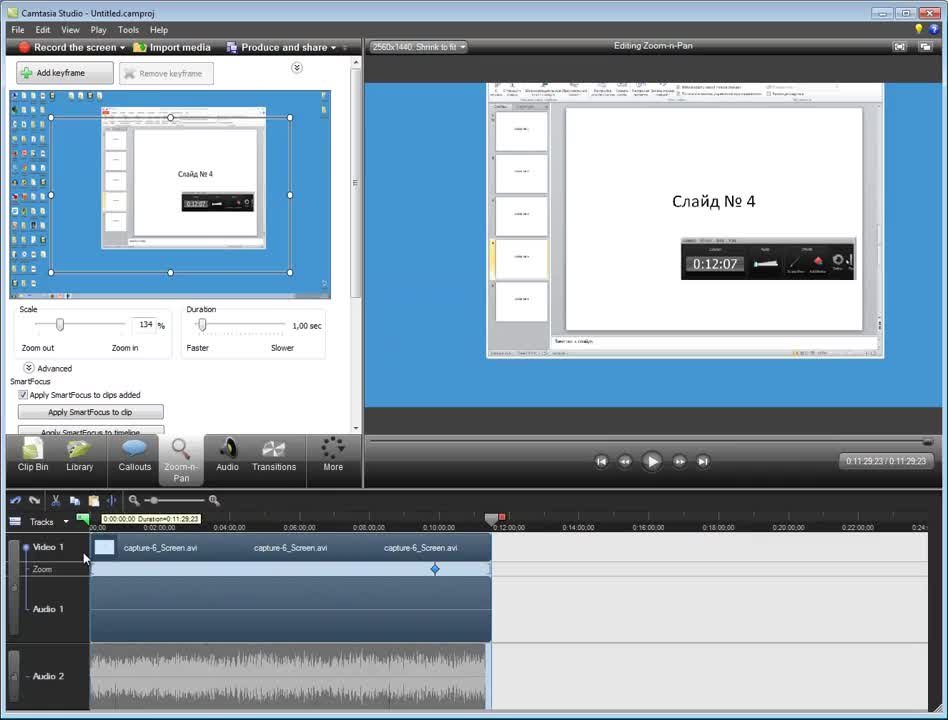This screenshot has width=948, height=720.
Task: Click the timeline zoom-in magnifier
Action: 214,500
